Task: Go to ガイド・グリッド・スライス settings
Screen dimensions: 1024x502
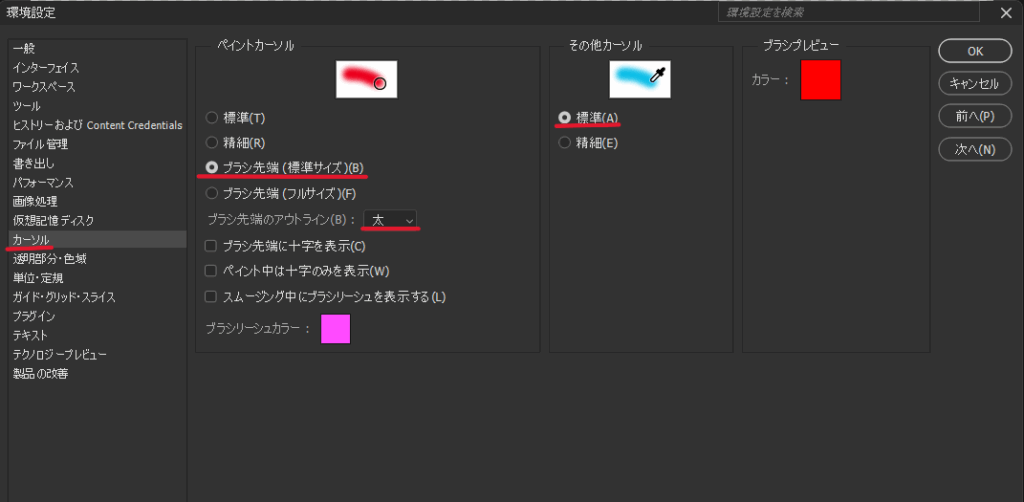Action: click(x=64, y=297)
